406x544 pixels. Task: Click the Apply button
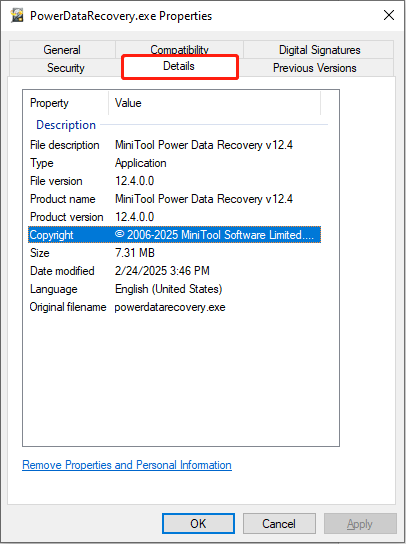click(360, 524)
